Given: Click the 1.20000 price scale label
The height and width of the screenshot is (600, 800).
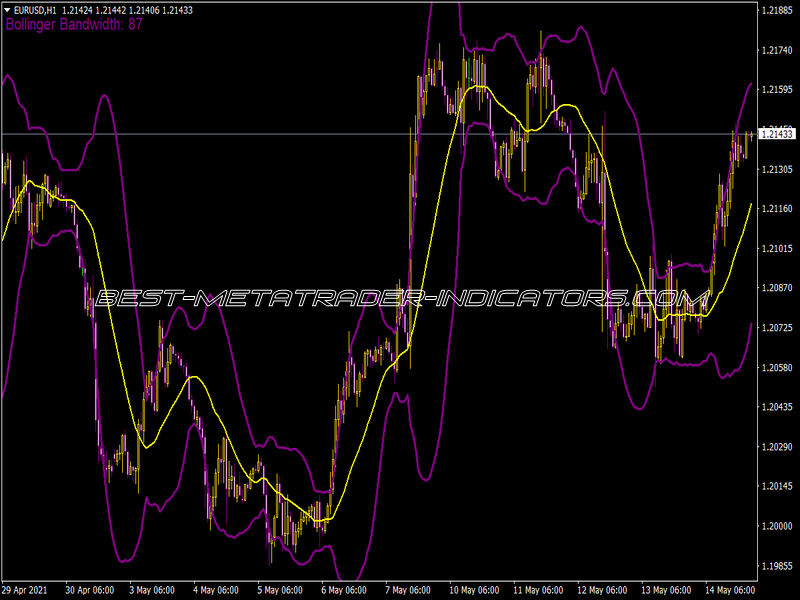Looking at the screenshot, I should pos(777,526).
